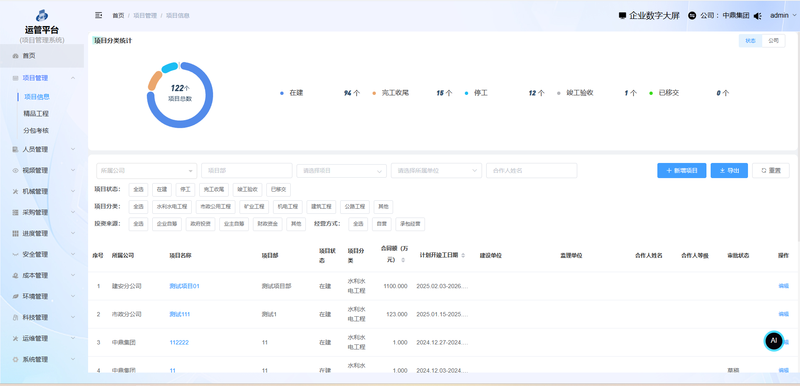Filter 投资来源 by 企业自筹
This screenshot has width=800, height=386.
(x=167, y=223)
